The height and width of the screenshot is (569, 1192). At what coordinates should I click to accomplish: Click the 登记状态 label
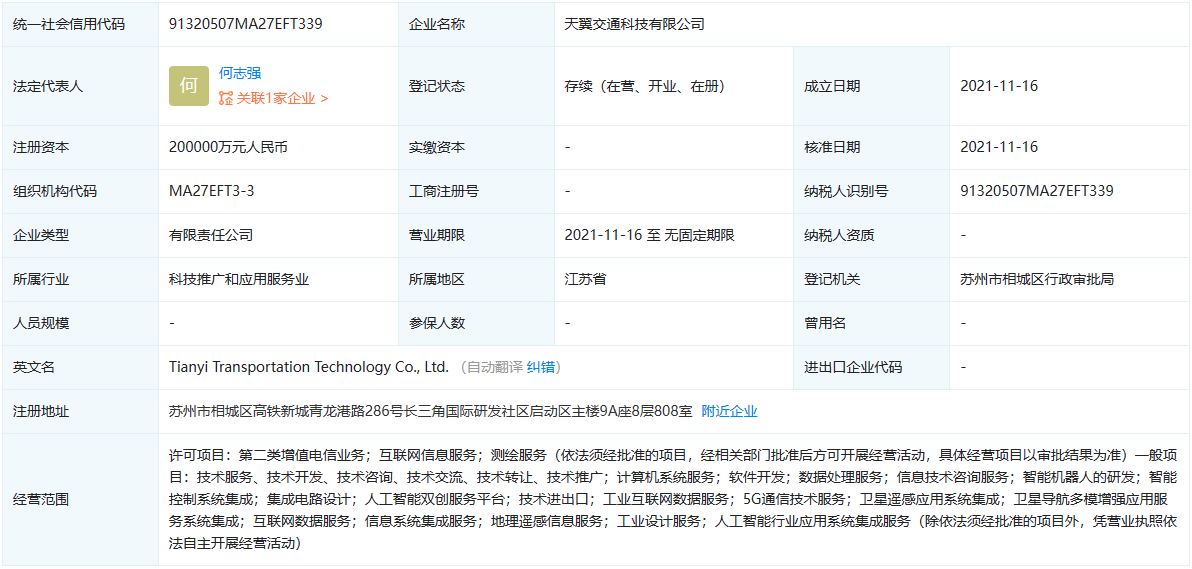(436, 86)
